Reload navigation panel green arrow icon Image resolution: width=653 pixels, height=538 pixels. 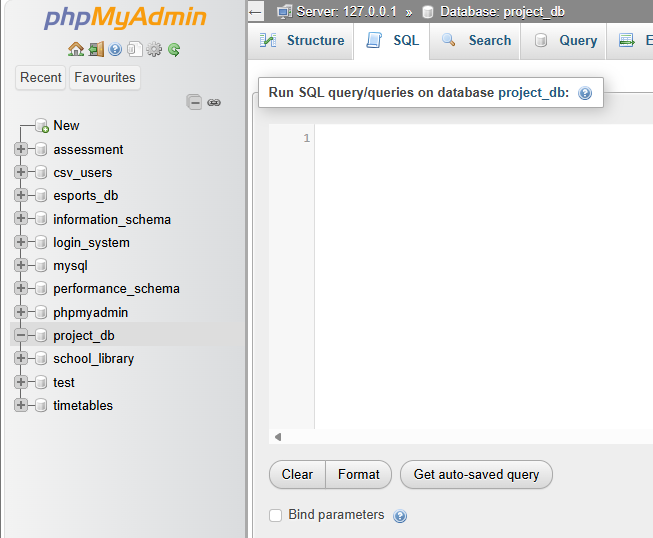click(x=174, y=50)
